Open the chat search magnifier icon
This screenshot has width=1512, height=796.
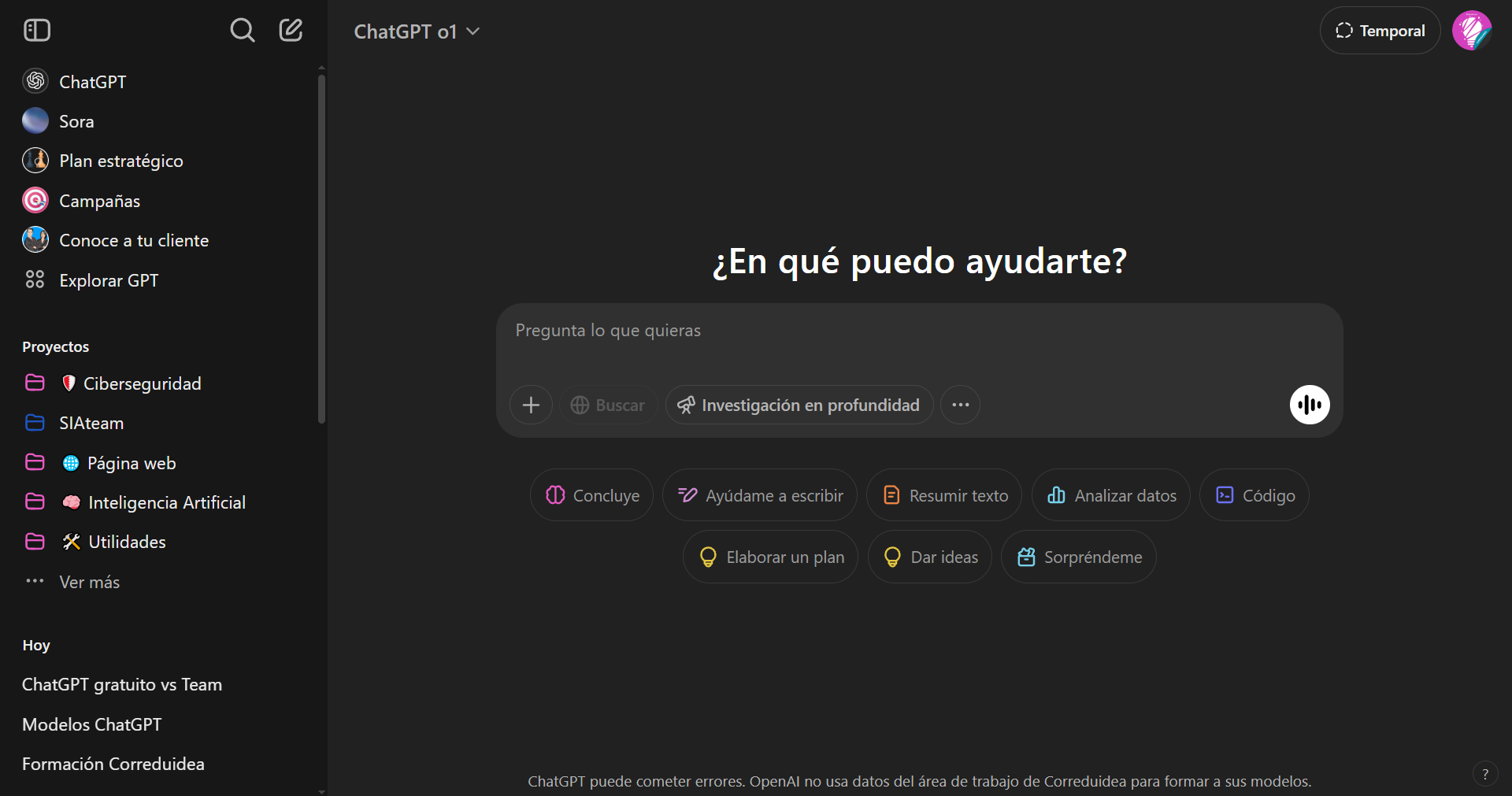pos(243,31)
